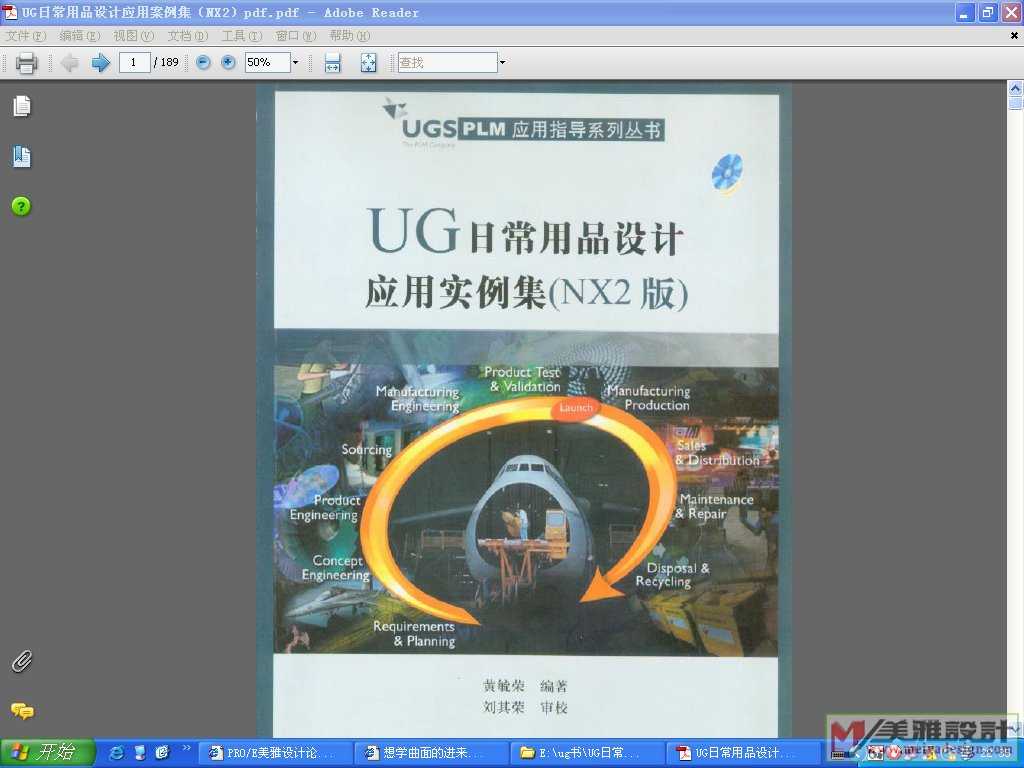Open the Bookmarks panel in sidebar
Viewport: 1024px width, 768px height.
point(22,156)
